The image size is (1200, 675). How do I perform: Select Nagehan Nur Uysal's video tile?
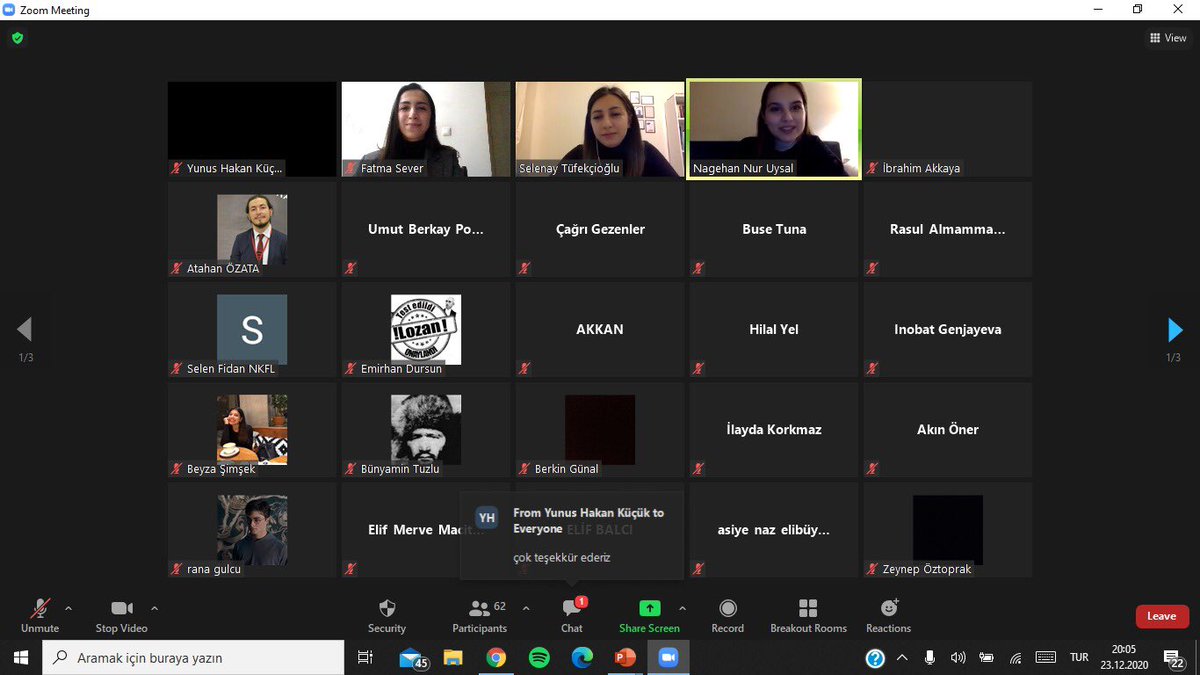pyautogui.click(x=774, y=129)
